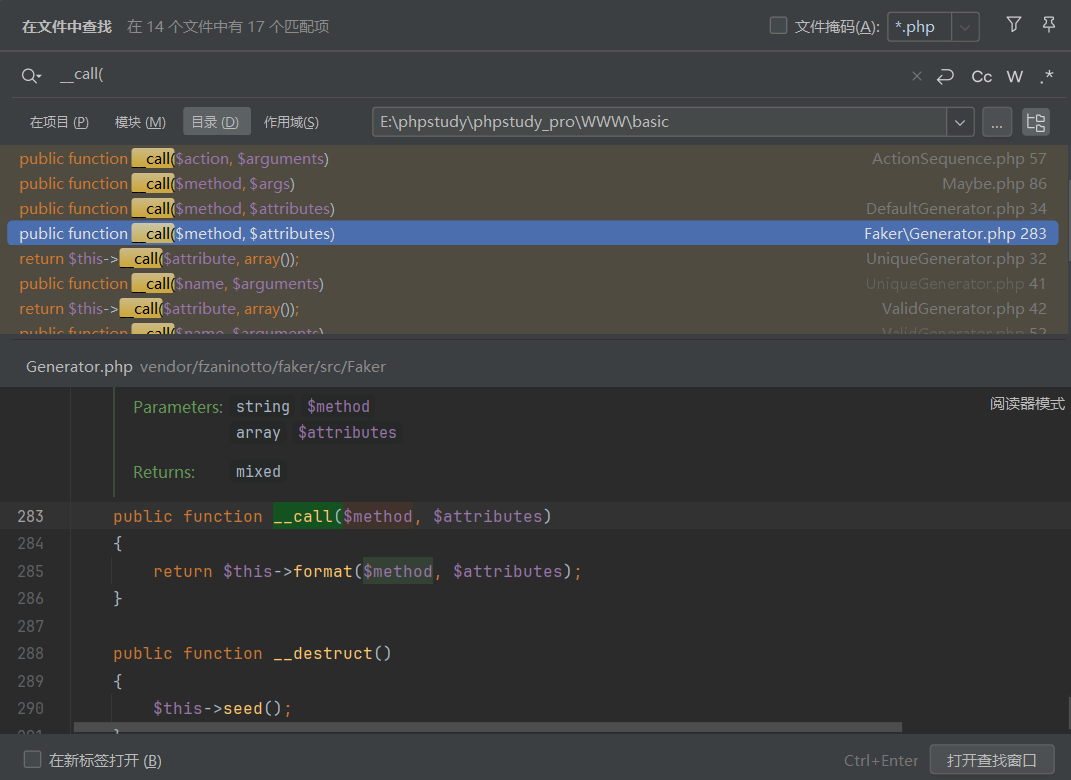Viewport: 1071px width, 780px height.
Task: Click the 阅读器模式 reader mode link
Action: (x=1027, y=404)
